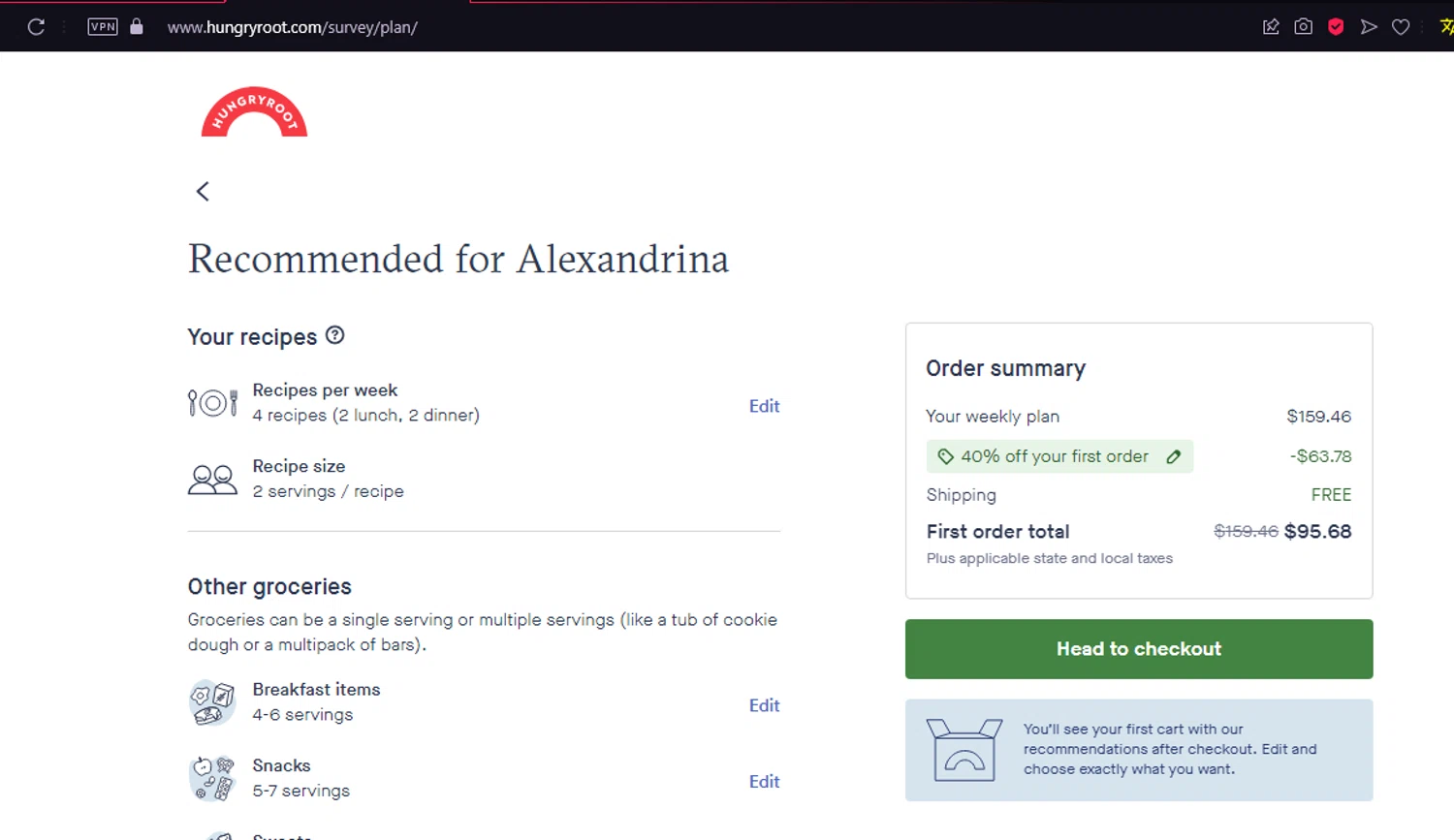Go back using the left chevron arrow

click(203, 192)
